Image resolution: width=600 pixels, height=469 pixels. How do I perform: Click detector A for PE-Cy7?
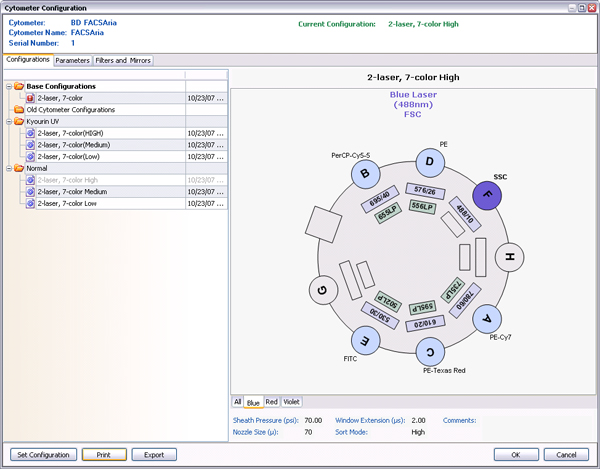(487, 319)
